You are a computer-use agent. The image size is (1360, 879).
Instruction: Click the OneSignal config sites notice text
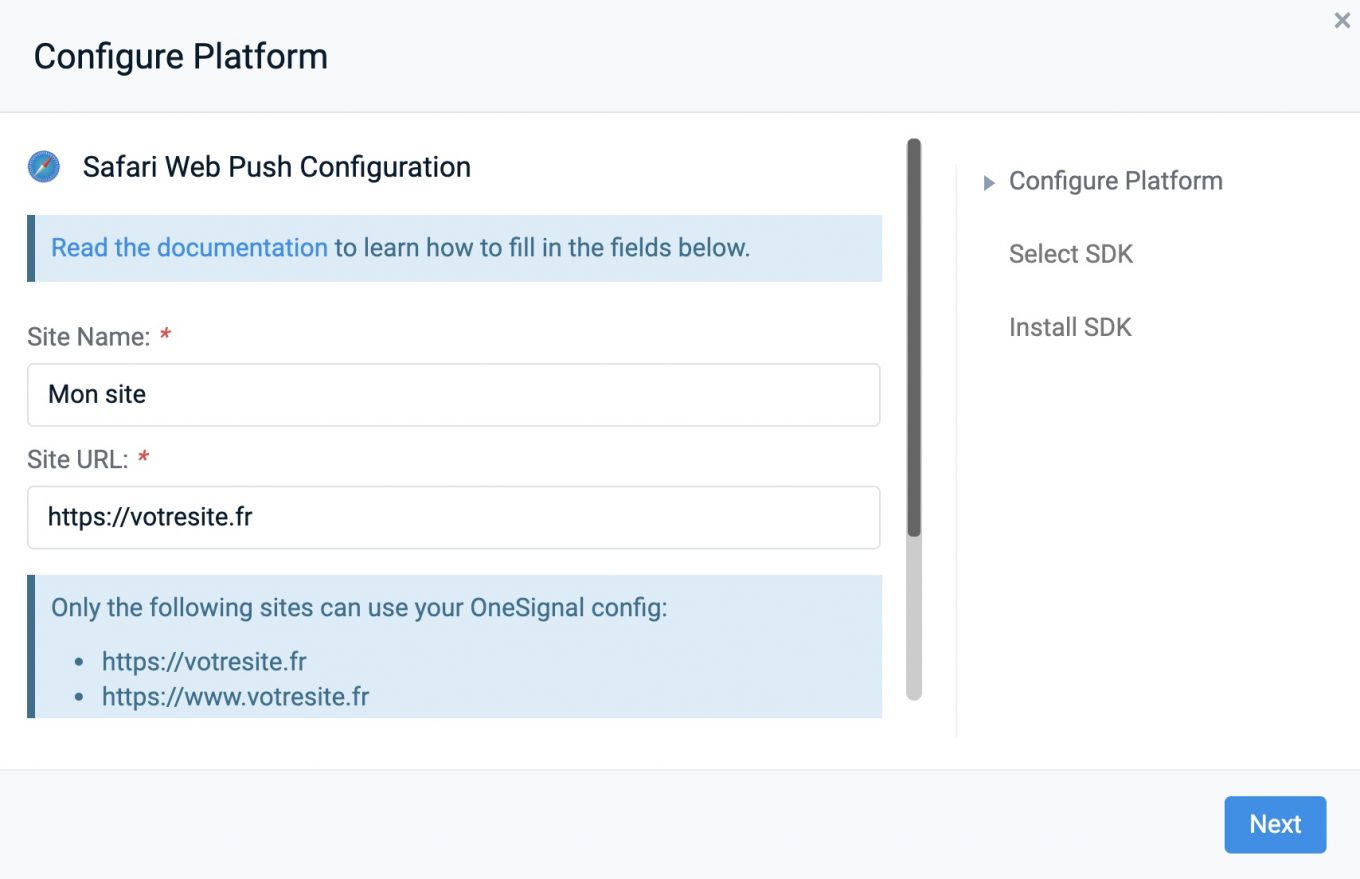(x=358, y=607)
